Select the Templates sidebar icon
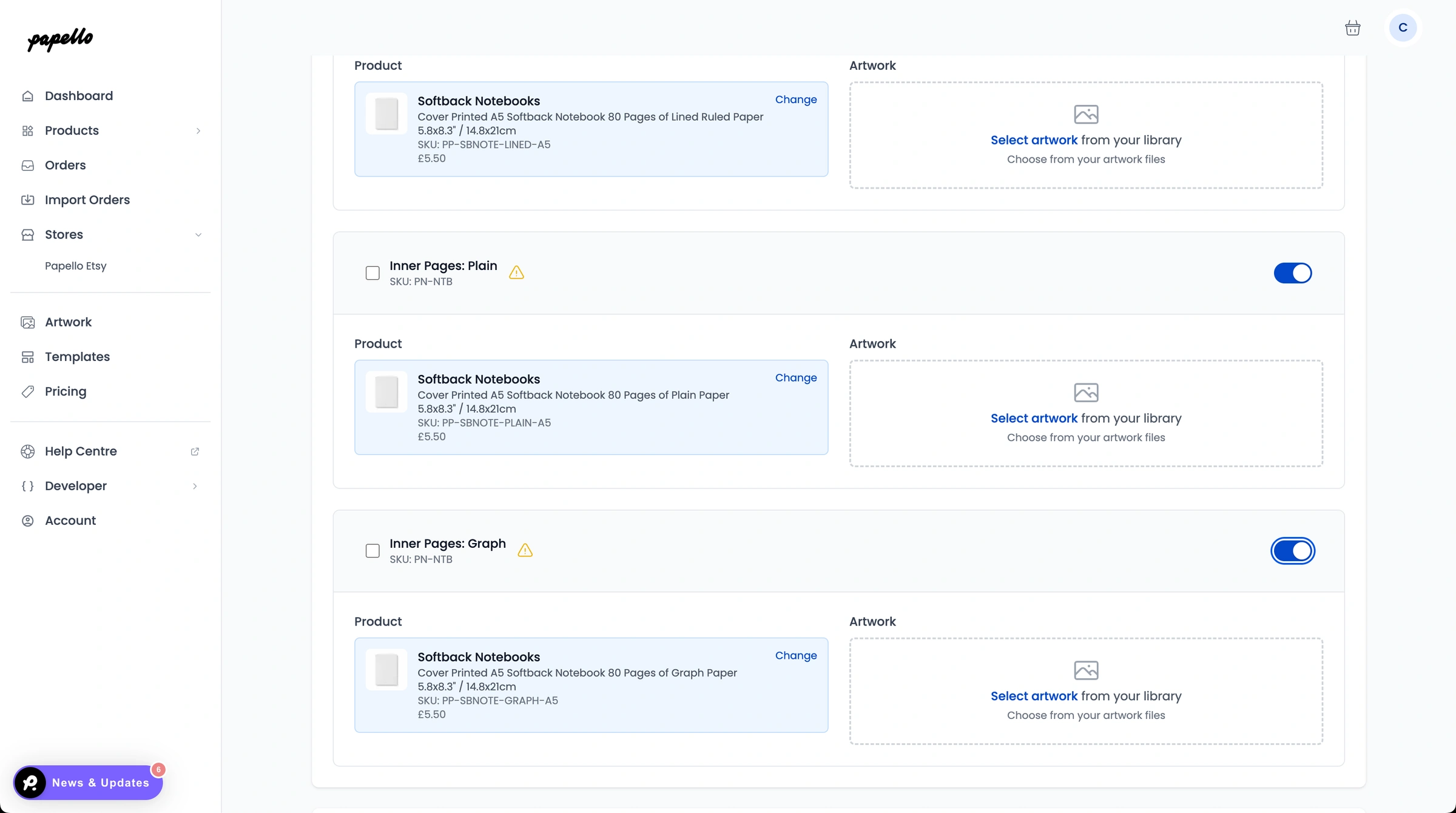Image resolution: width=1456 pixels, height=813 pixels. (x=28, y=356)
